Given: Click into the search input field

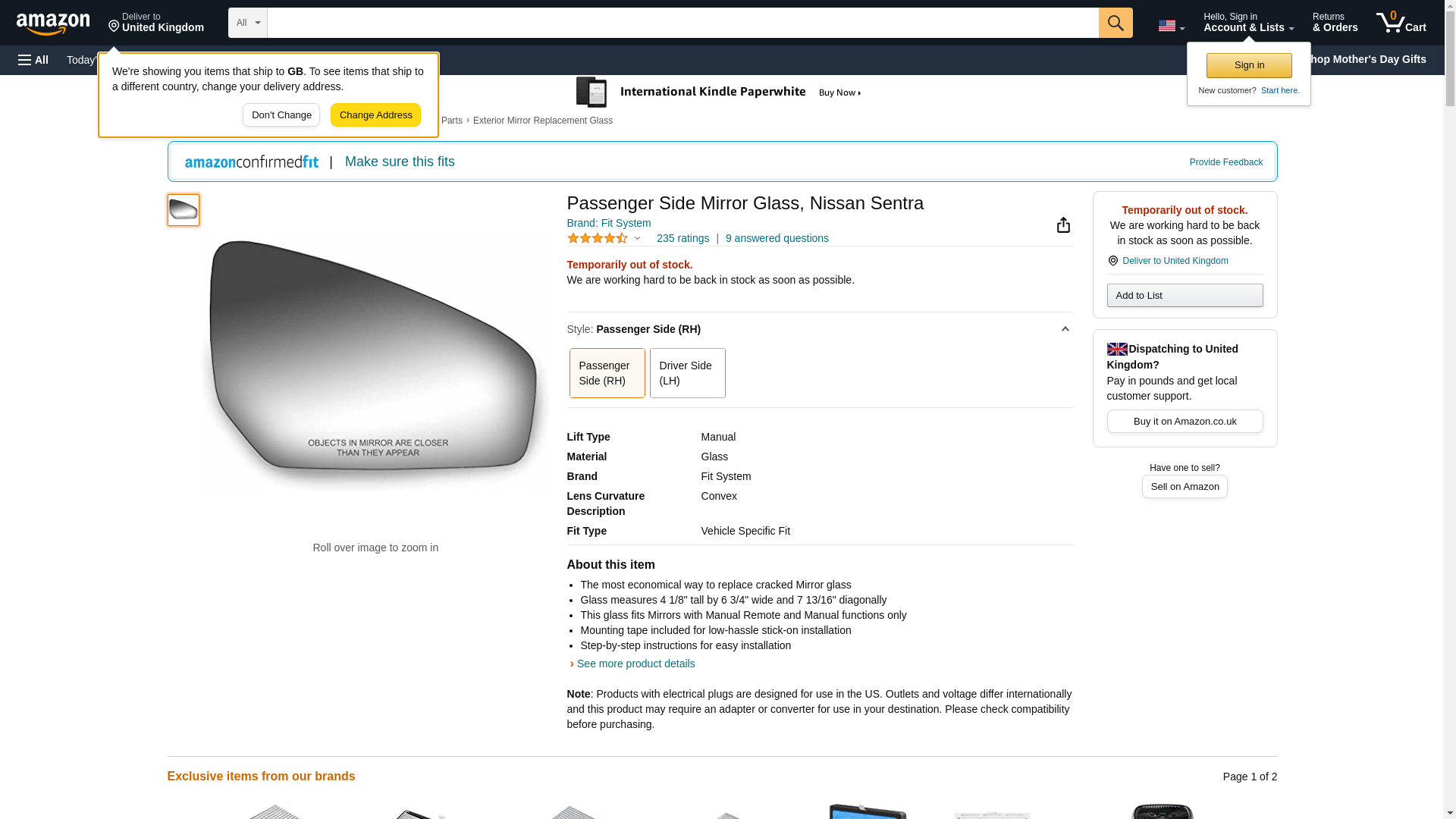Looking at the screenshot, I should [682, 23].
